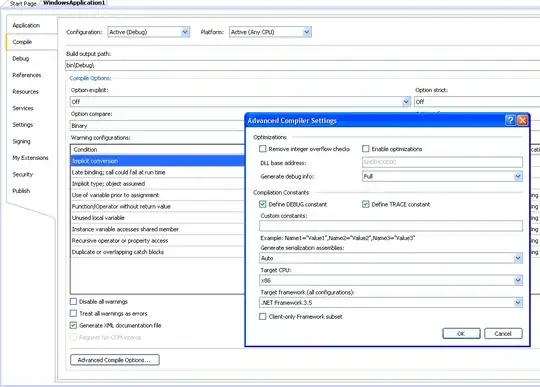Click the Custom constants text field

[391, 226]
